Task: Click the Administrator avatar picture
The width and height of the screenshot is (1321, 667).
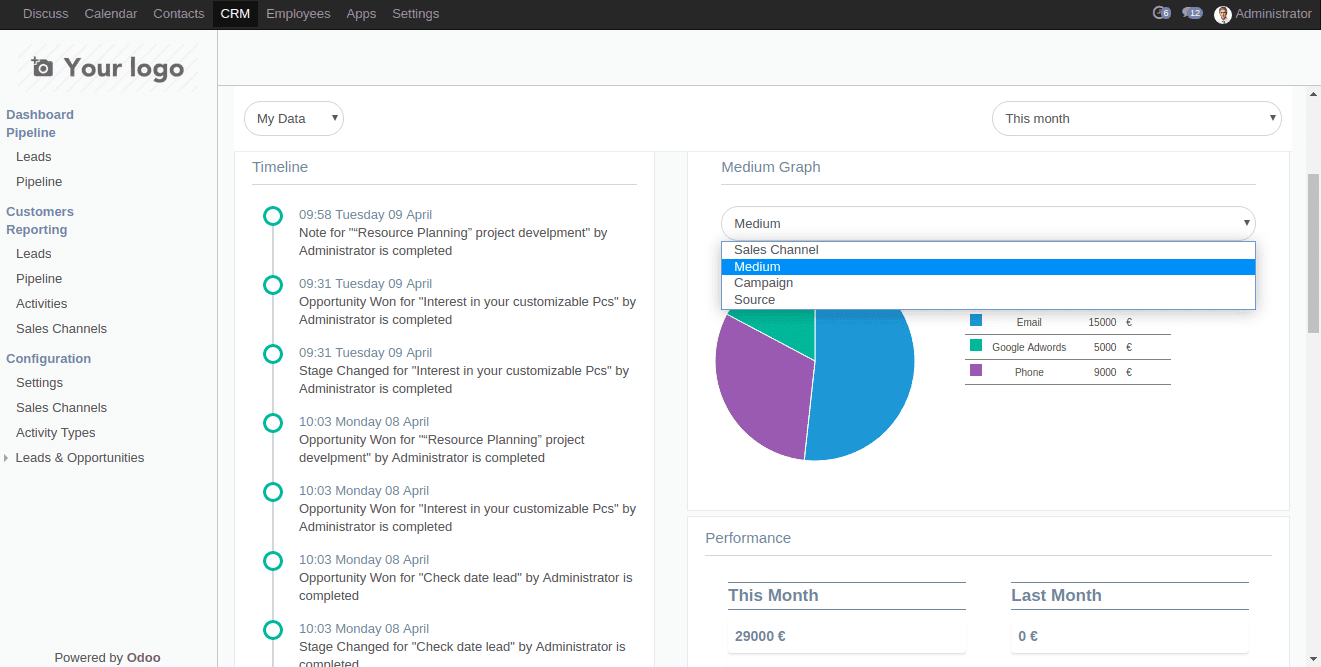Action: (1222, 14)
